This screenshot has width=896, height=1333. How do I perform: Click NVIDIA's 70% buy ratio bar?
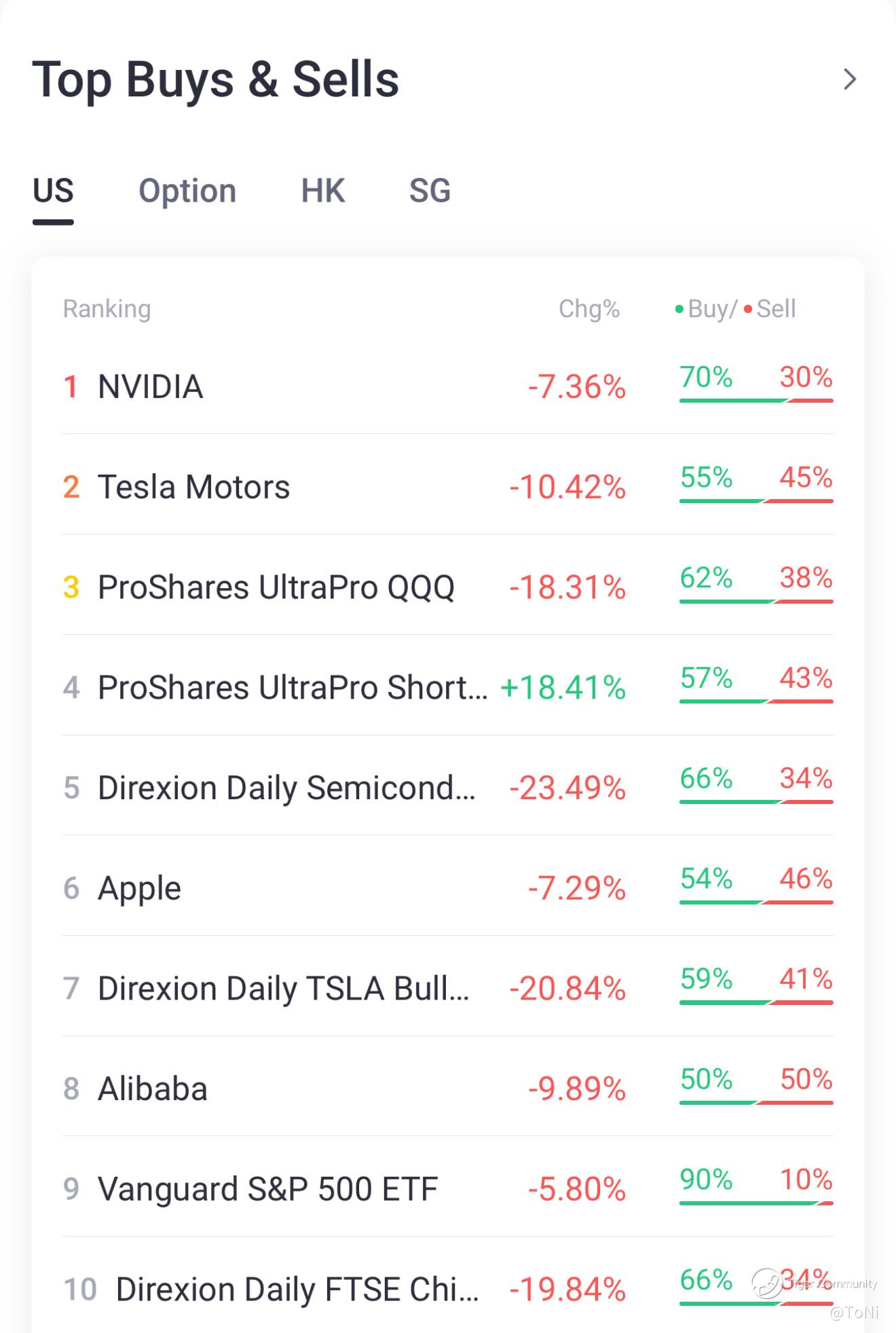pos(733,400)
